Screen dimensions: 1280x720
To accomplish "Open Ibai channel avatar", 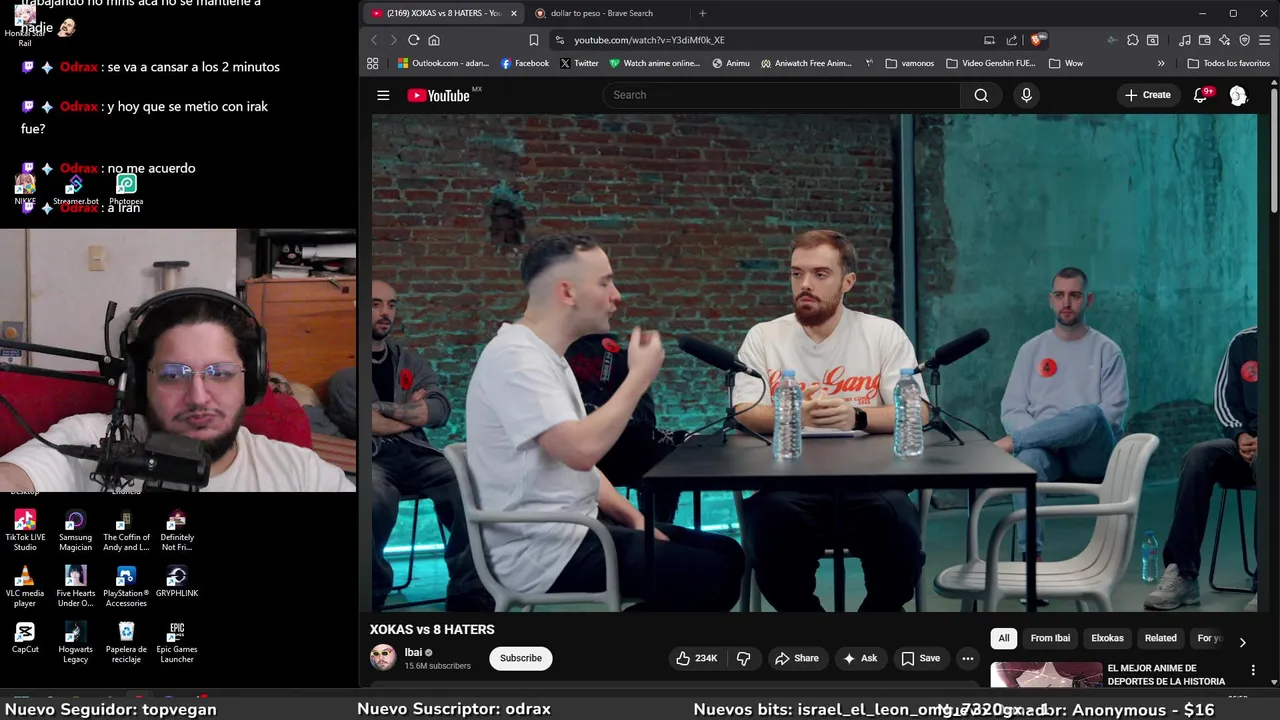I will [x=383, y=658].
